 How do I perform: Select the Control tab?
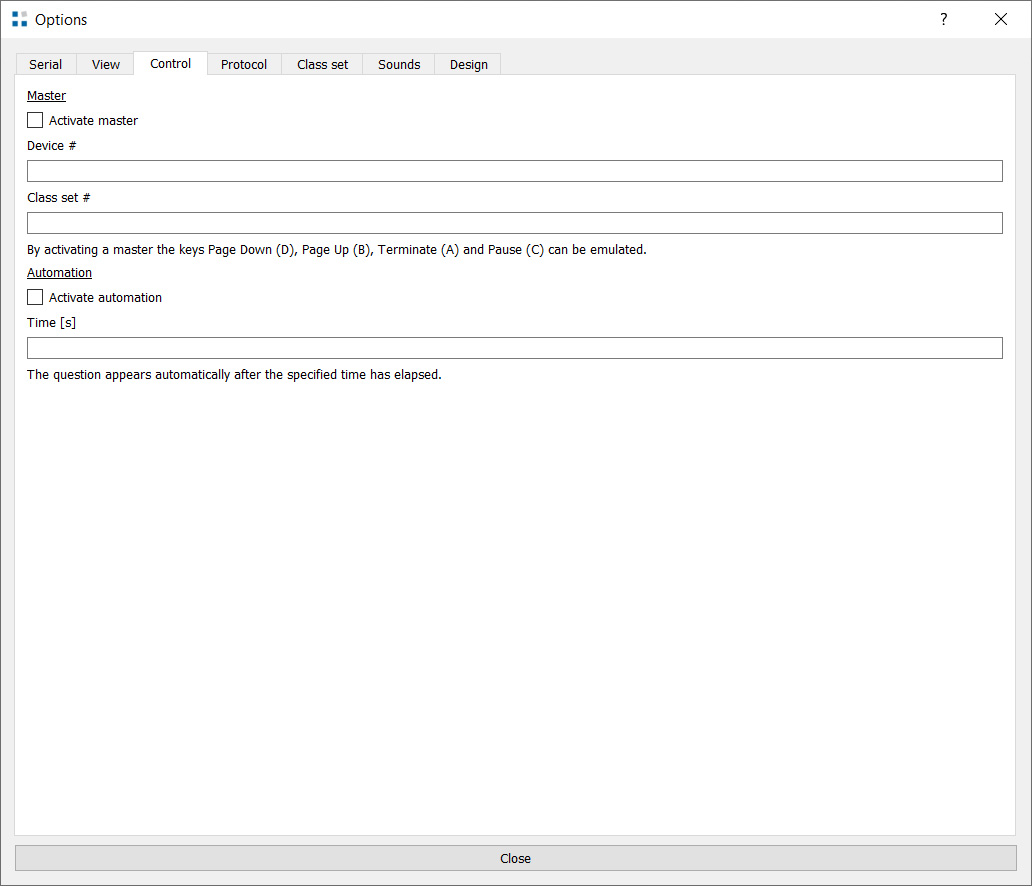171,63
